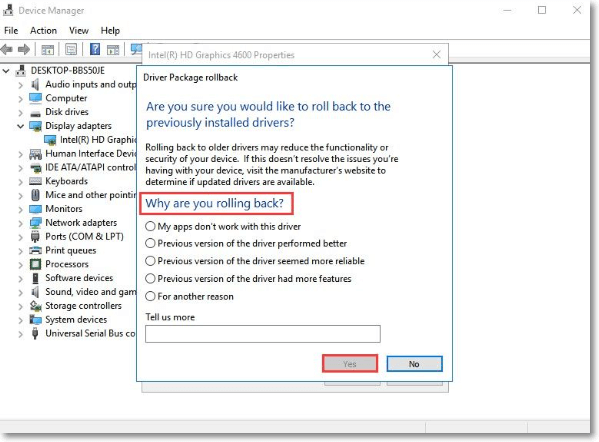599x442 pixels.
Task: Expand the Disk drives node
Action: click(x=21, y=112)
